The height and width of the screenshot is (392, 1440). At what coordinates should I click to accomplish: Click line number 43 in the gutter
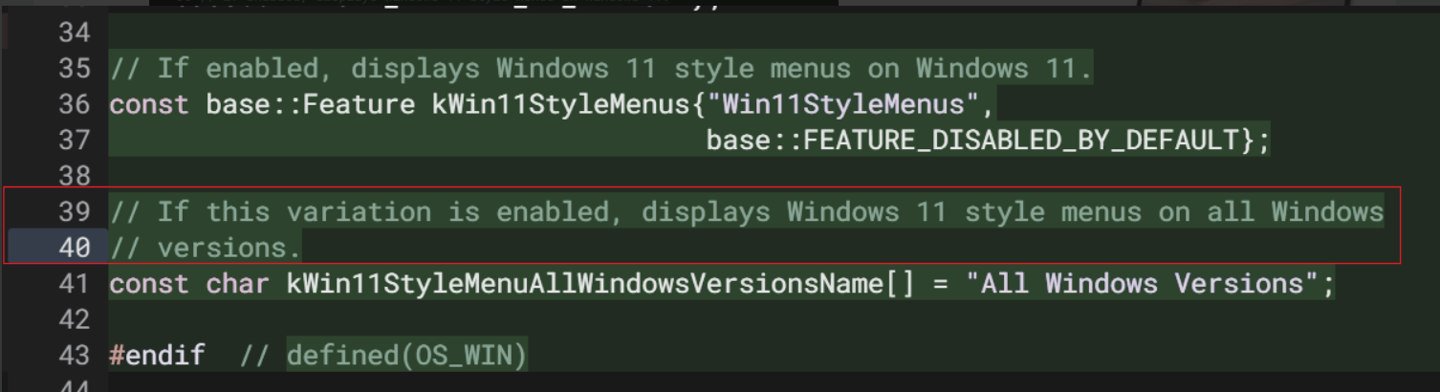(74, 354)
